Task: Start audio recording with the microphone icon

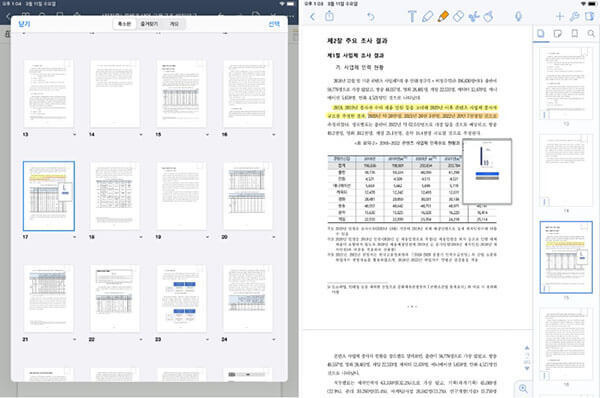Action: [x=518, y=16]
